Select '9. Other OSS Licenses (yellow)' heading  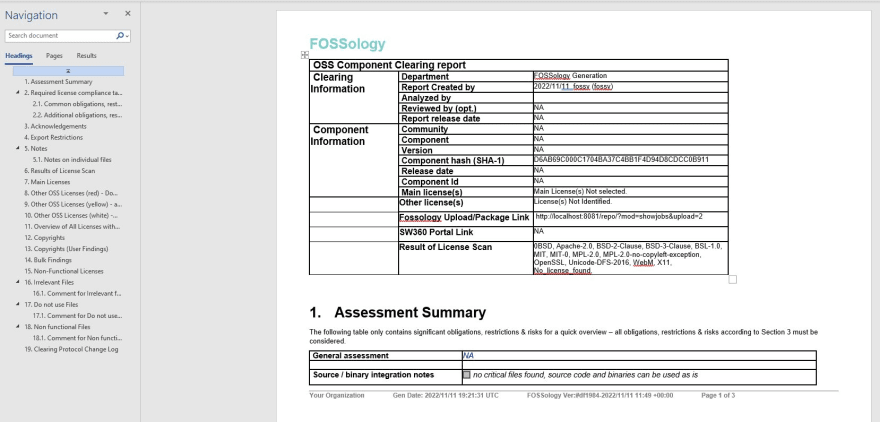click(x=73, y=204)
